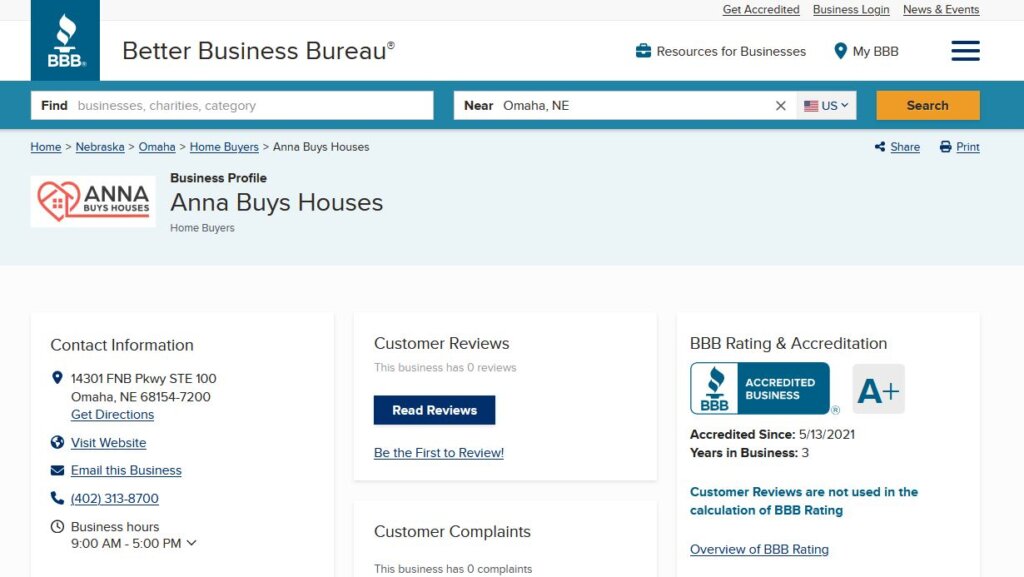Open Business Login link
This screenshot has width=1024, height=577.
click(851, 10)
